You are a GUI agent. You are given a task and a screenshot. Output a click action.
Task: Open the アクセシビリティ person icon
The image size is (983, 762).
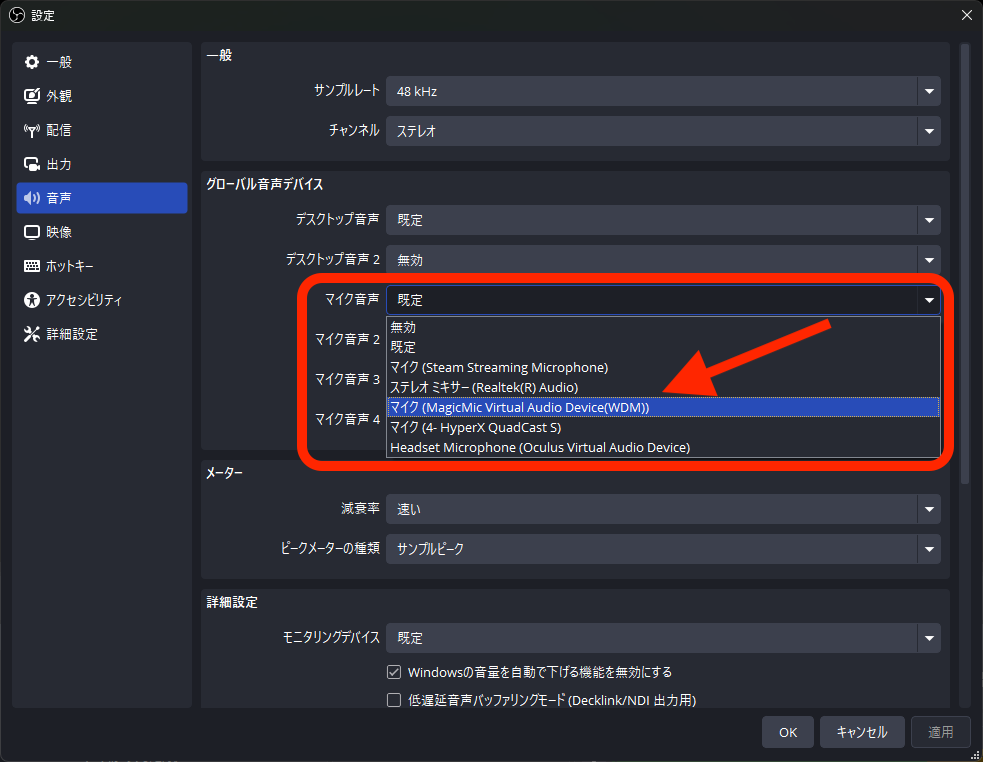[31, 300]
